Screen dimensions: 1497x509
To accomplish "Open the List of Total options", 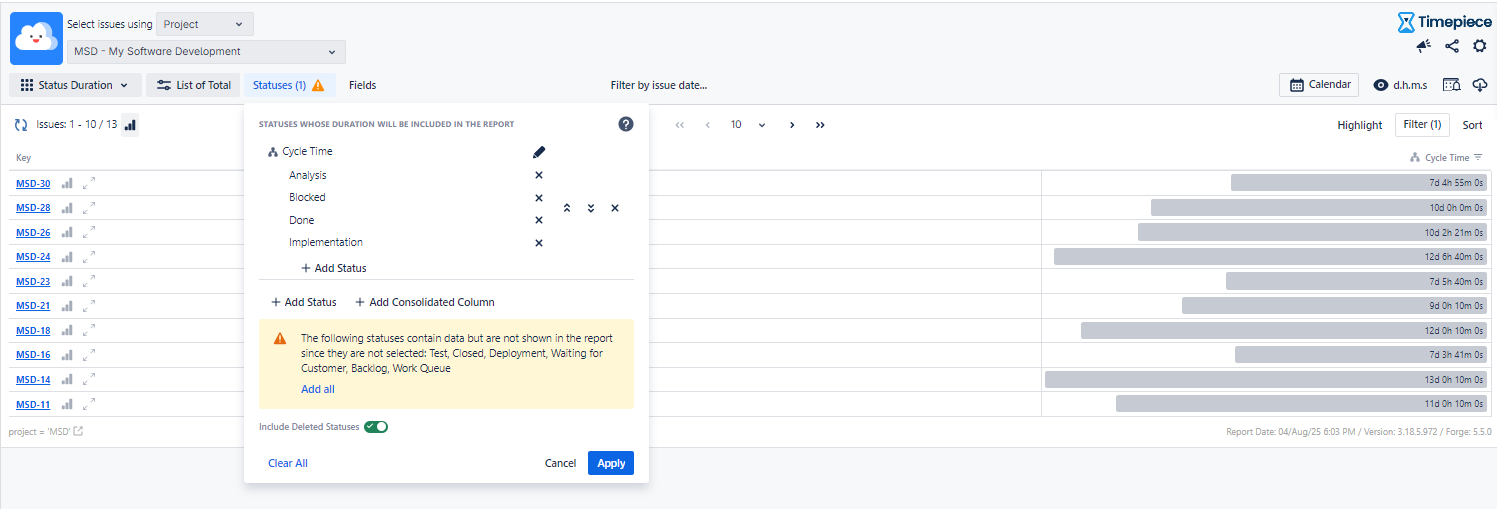I will pos(193,85).
